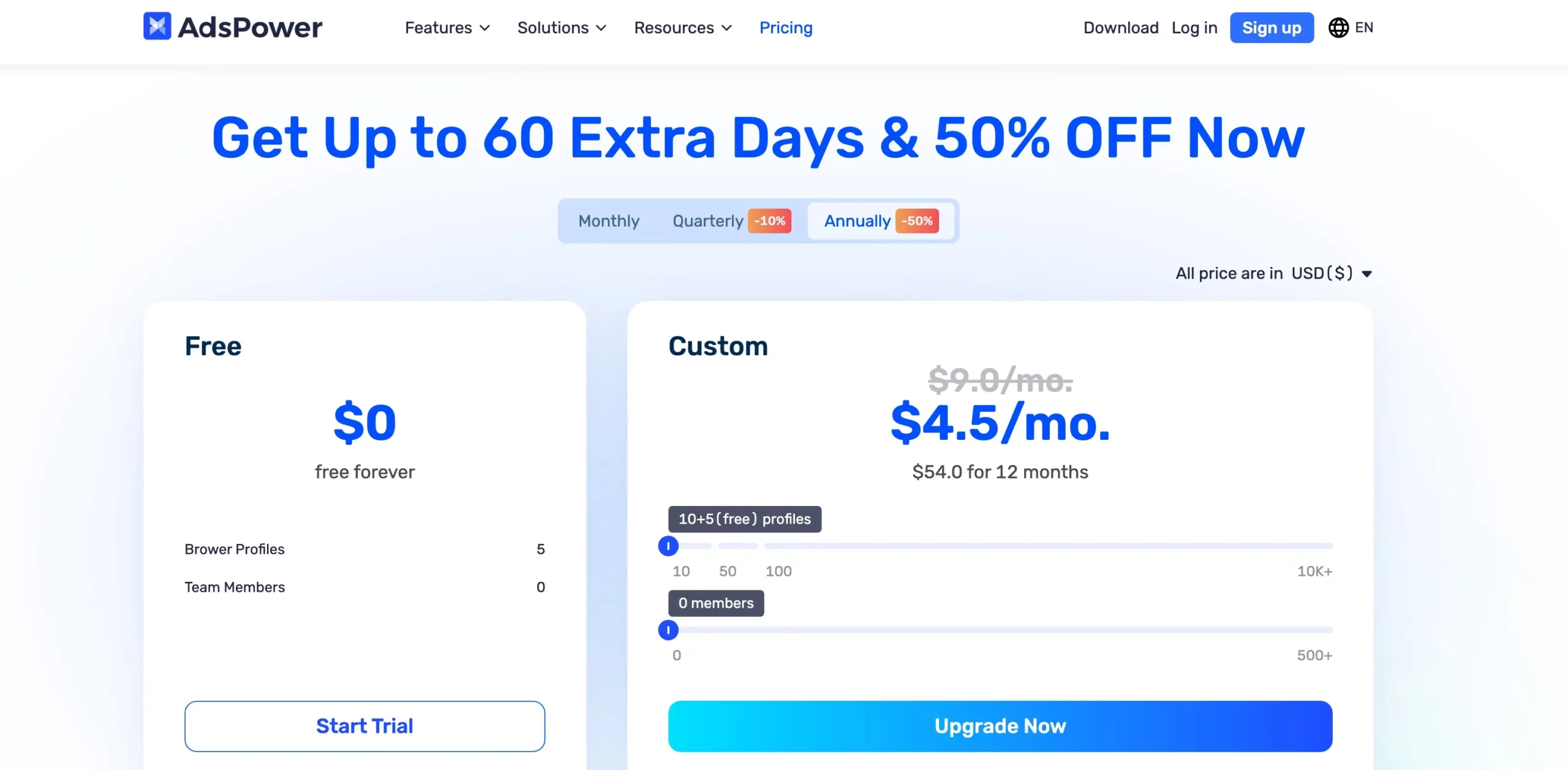This screenshot has height=770, width=1568.
Task: Select the Annually billing toggle
Action: pyautogui.click(x=878, y=220)
